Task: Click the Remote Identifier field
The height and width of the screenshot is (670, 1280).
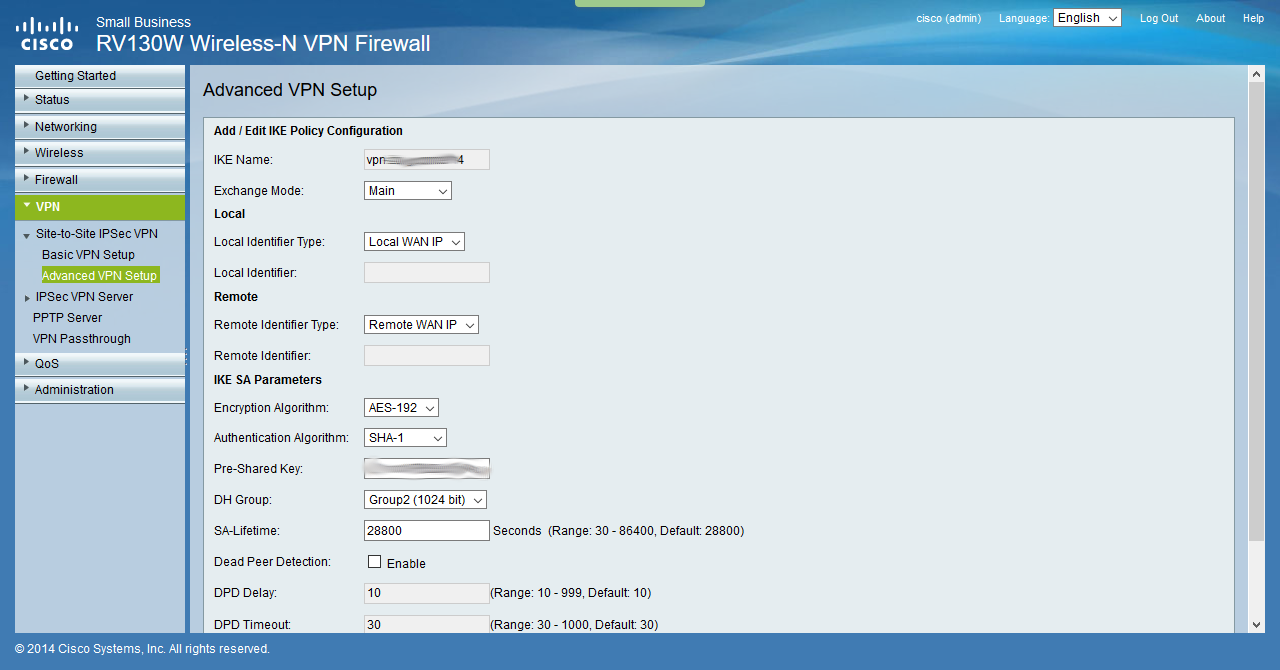Action: pos(427,356)
